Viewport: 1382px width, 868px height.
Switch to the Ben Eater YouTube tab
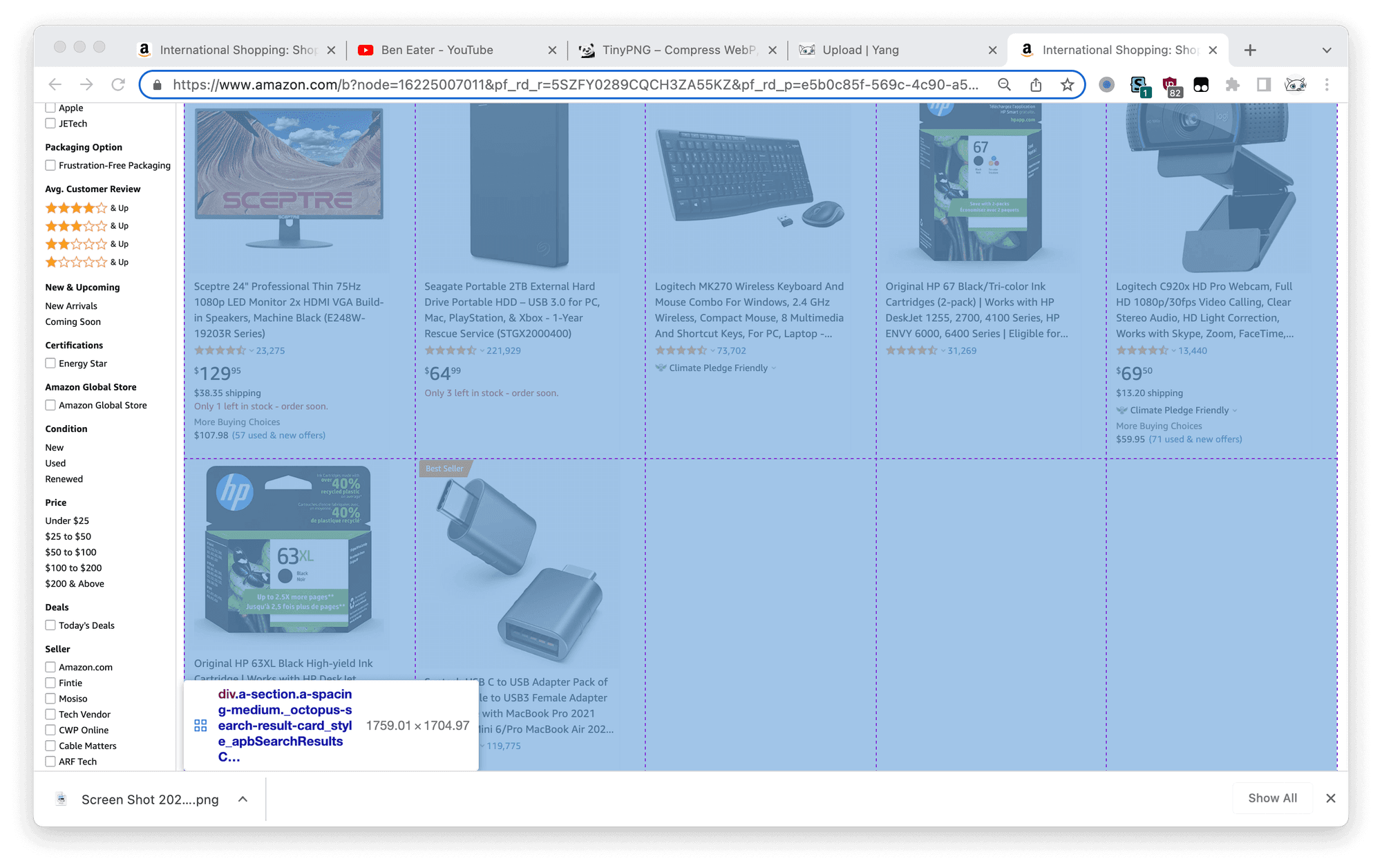coord(437,50)
